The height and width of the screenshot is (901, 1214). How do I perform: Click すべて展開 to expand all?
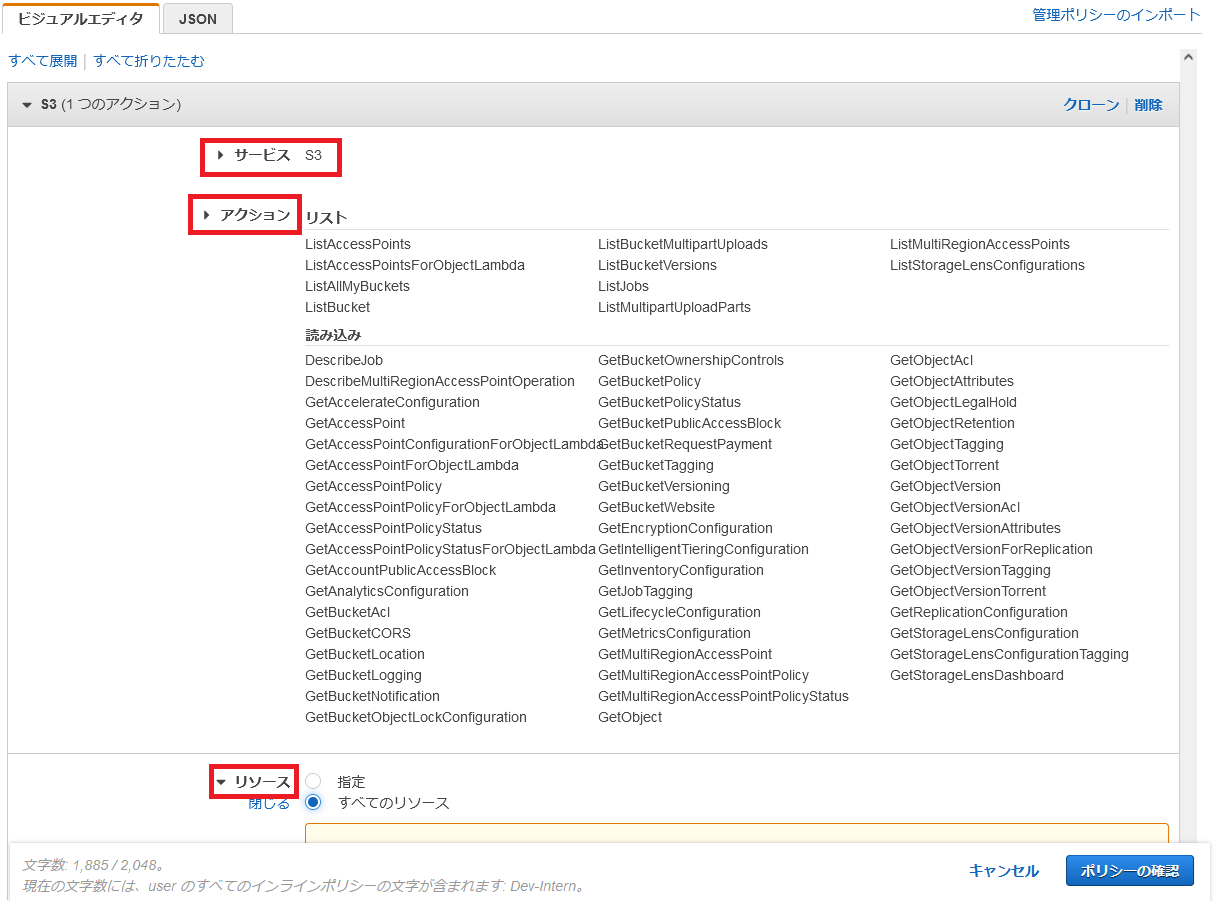[43, 61]
